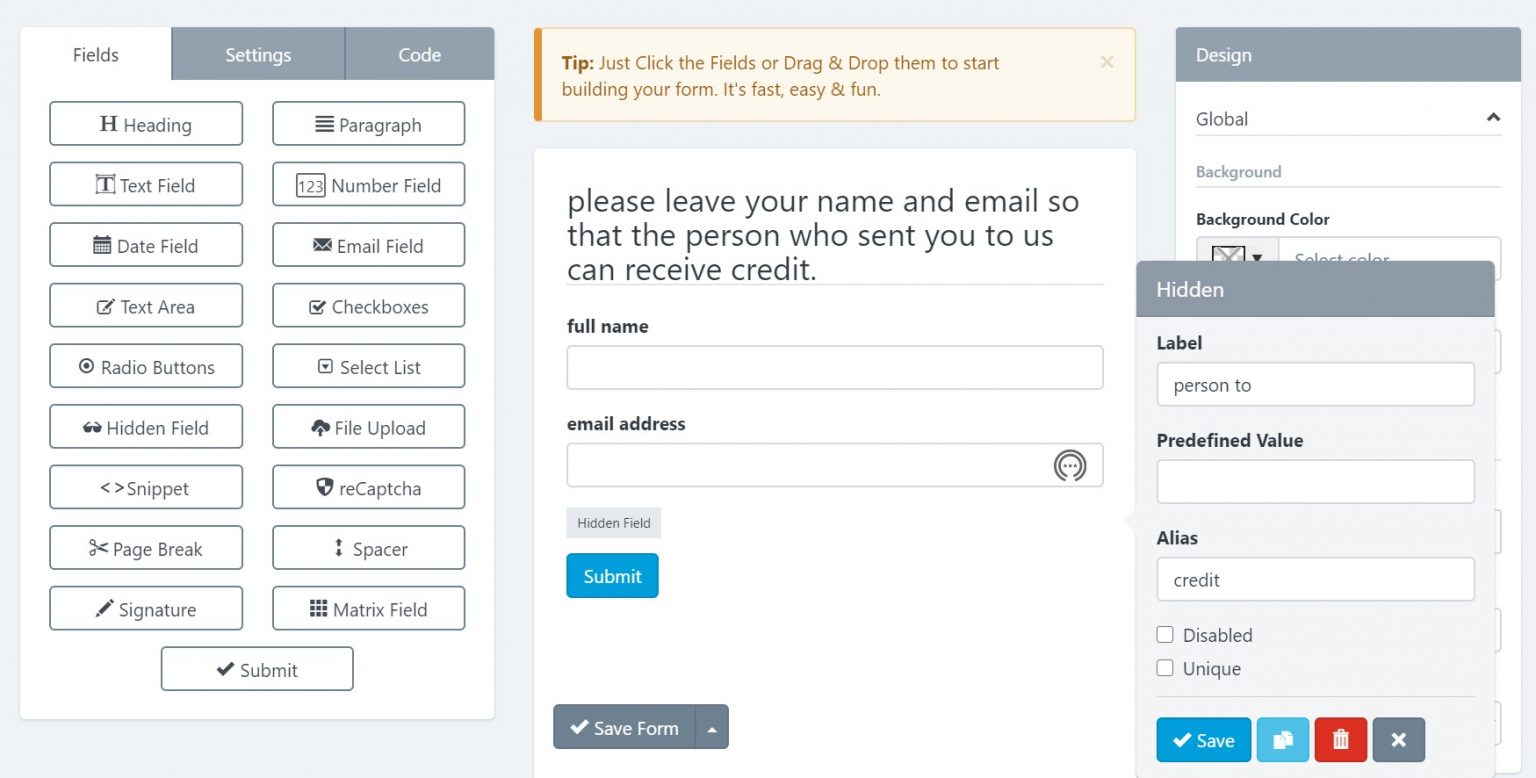The height and width of the screenshot is (778, 1536).
Task: Duplicate the hidden field using the copy icon
Action: [1283, 740]
